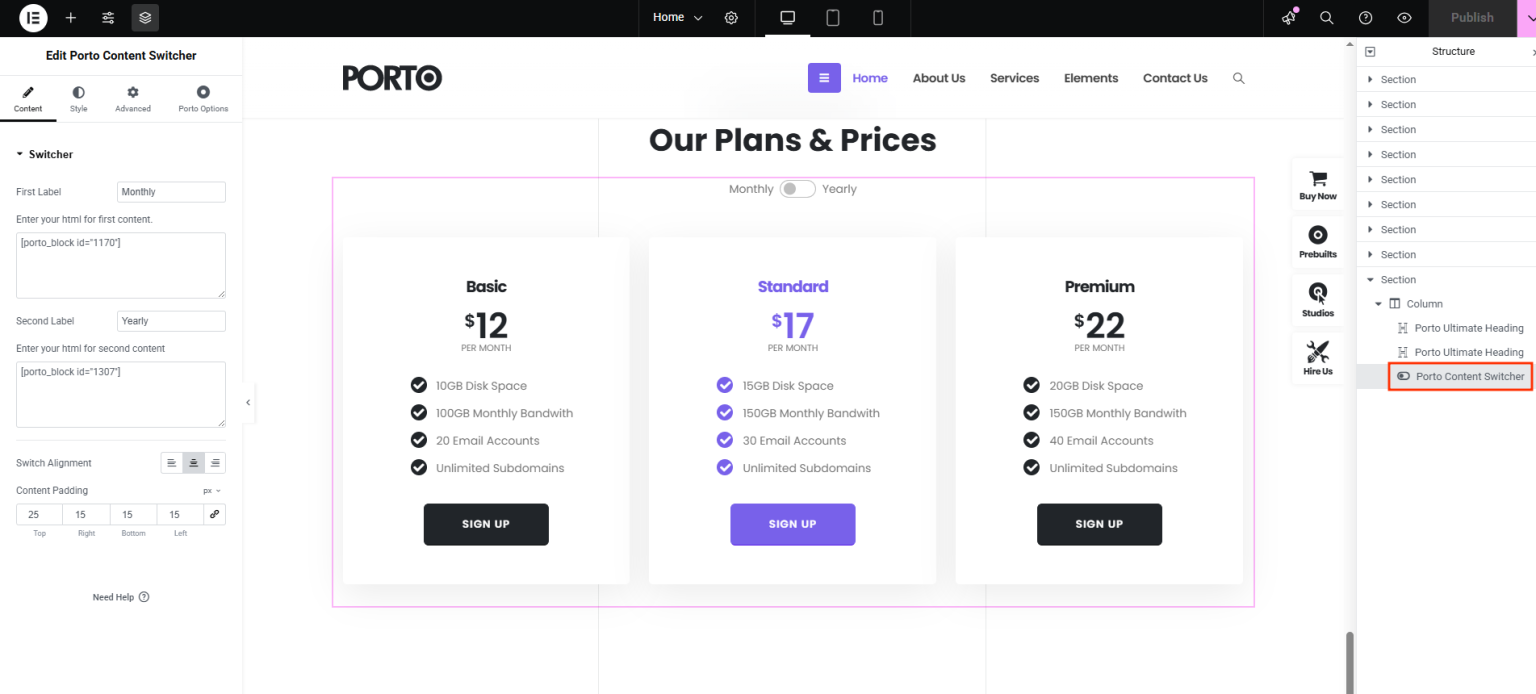Open page settings gear icon
This screenshot has height=694, width=1536.
point(731,18)
